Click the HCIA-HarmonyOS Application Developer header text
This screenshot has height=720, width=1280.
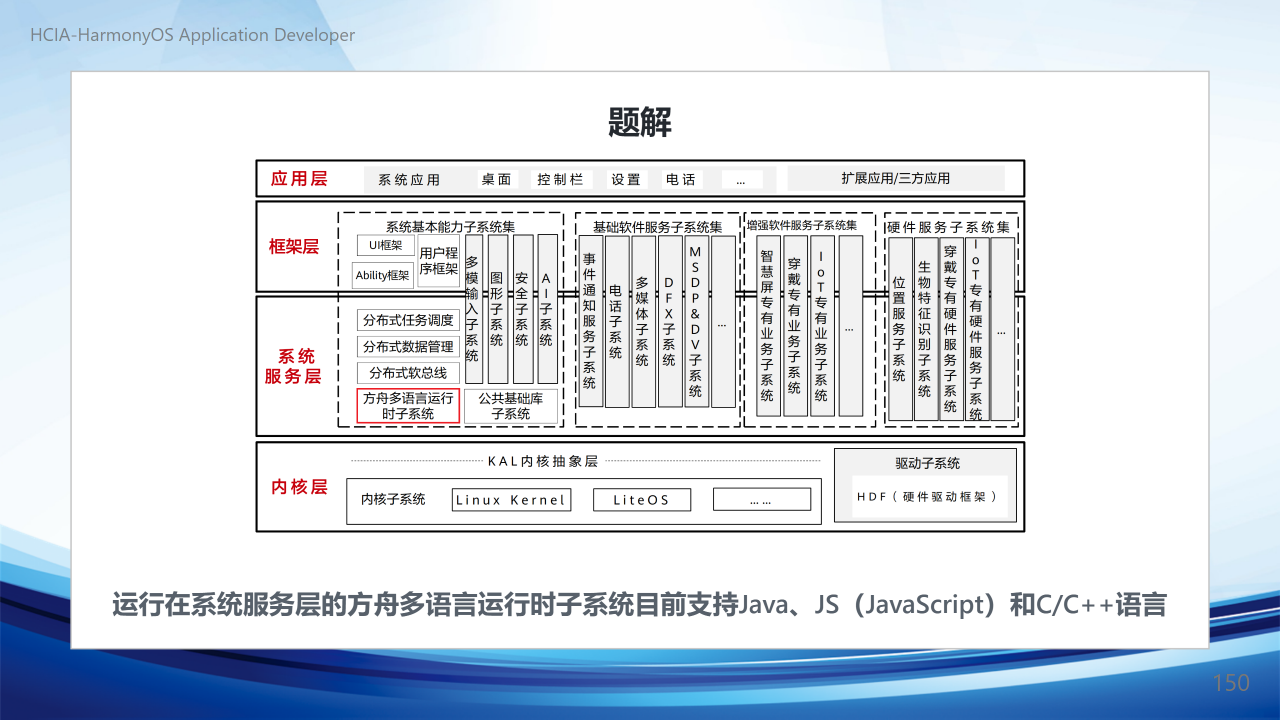tap(193, 35)
